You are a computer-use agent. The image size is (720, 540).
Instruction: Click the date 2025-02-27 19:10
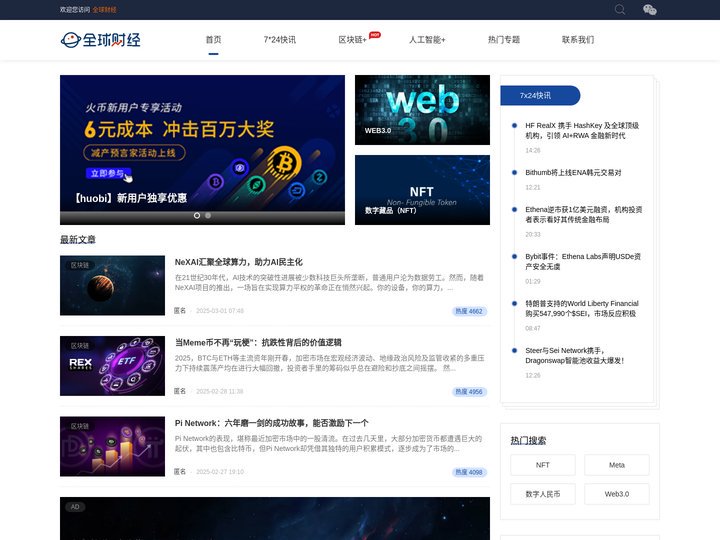(220, 472)
